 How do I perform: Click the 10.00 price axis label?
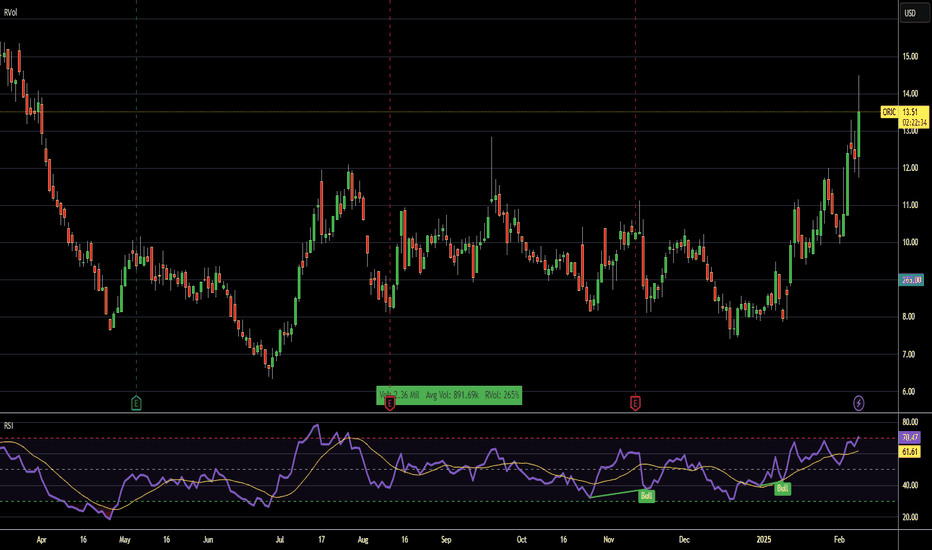point(910,242)
